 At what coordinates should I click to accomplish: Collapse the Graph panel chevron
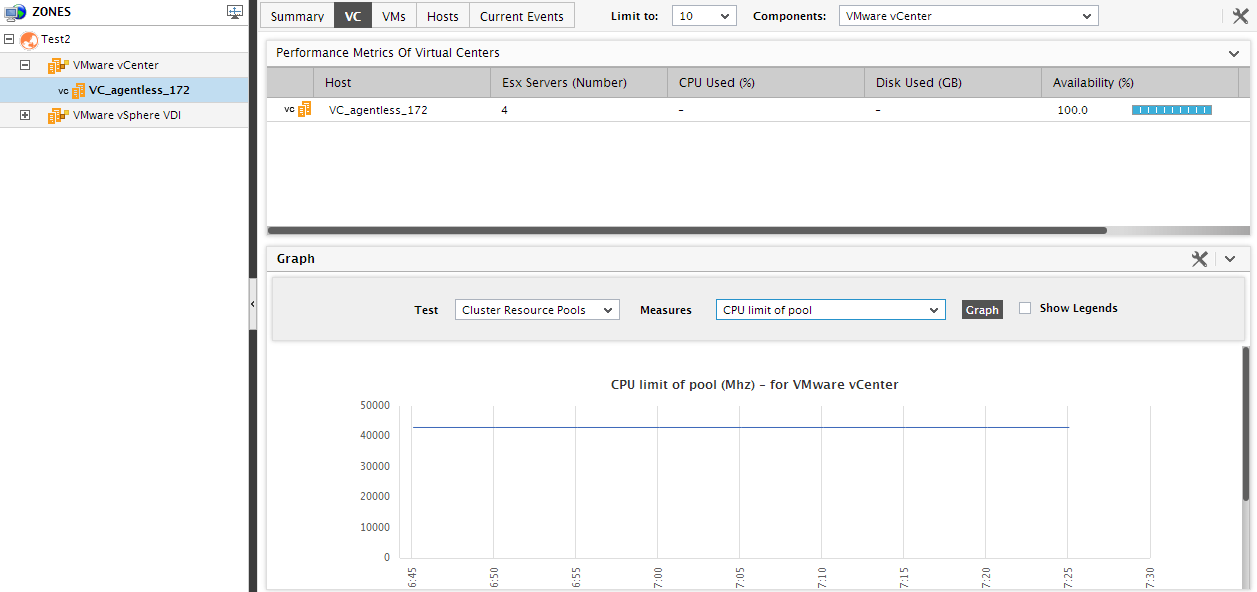click(1230, 258)
